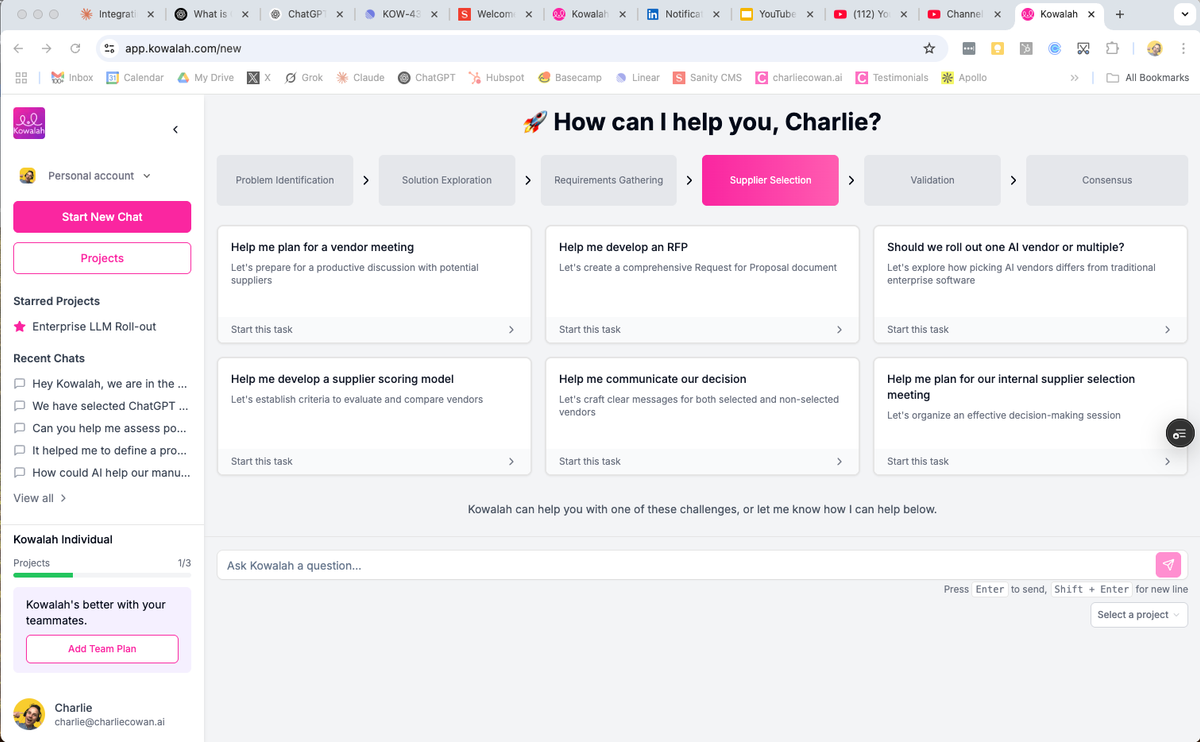Click Start New Chat button
The width and height of the screenshot is (1200, 742).
point(102,217)
